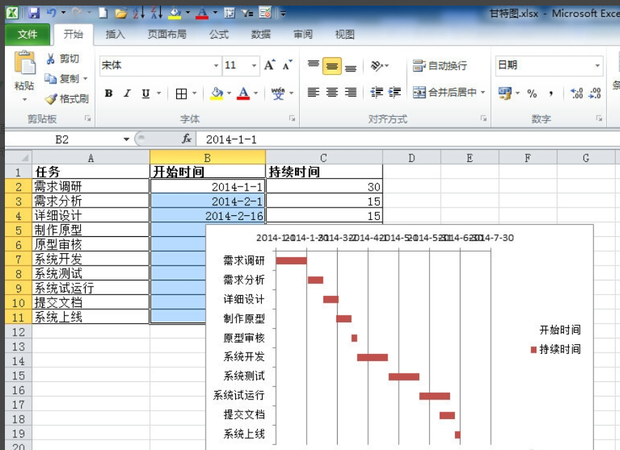Screen dimensions: 620x450
Task: Switch to the 审阅 Review tab
Action: [x=303, y=35]
